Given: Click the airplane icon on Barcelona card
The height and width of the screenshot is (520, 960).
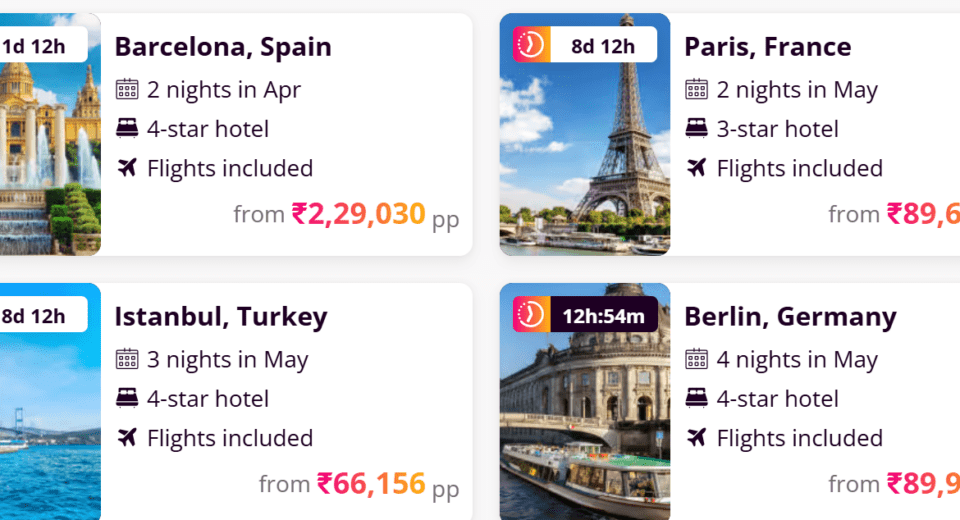Looking at the screenshot, I should (x=127, y=168).
